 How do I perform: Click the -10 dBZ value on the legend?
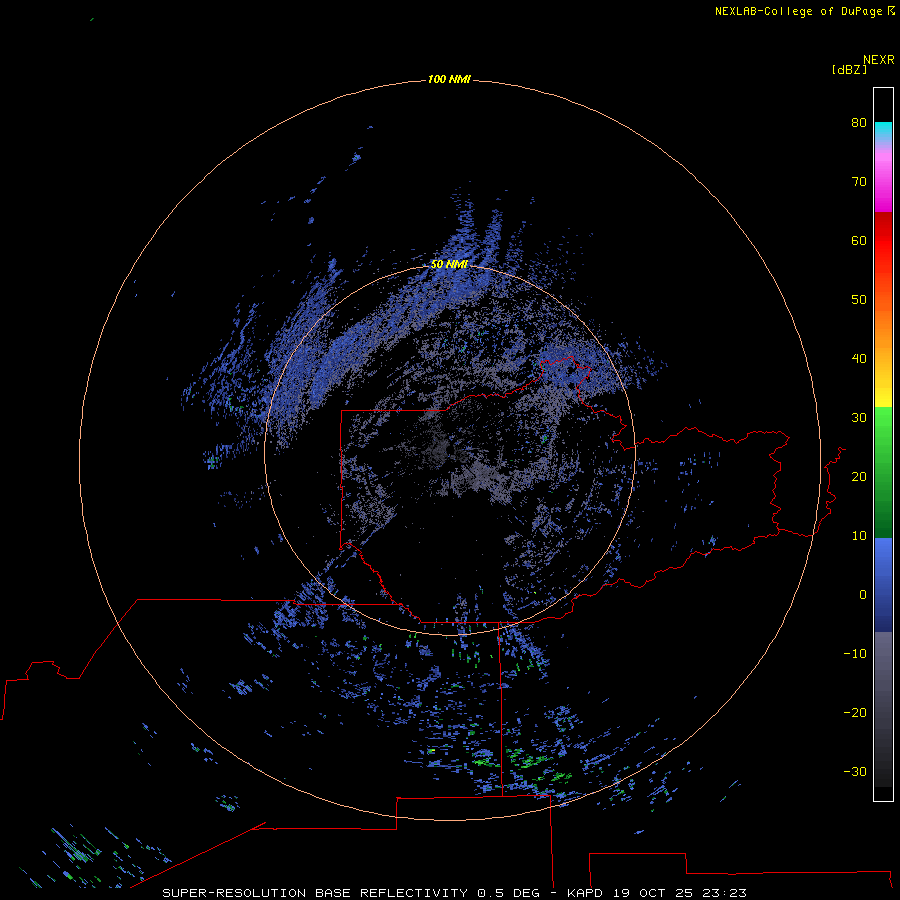[855, 654]
